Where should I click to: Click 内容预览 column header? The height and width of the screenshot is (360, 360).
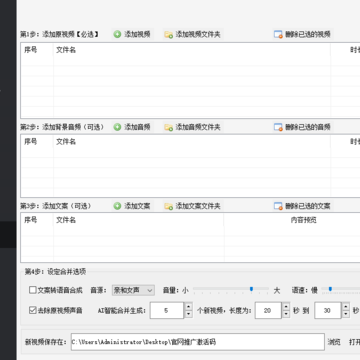304,220
